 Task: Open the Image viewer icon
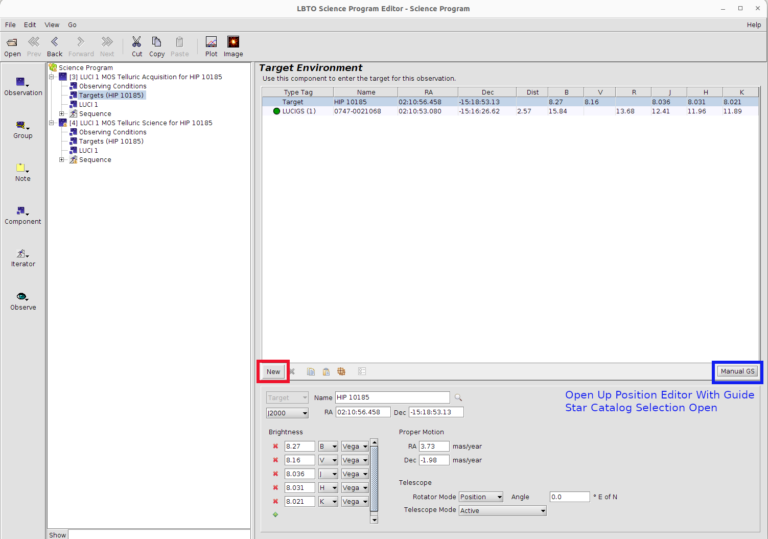[233, 42]
